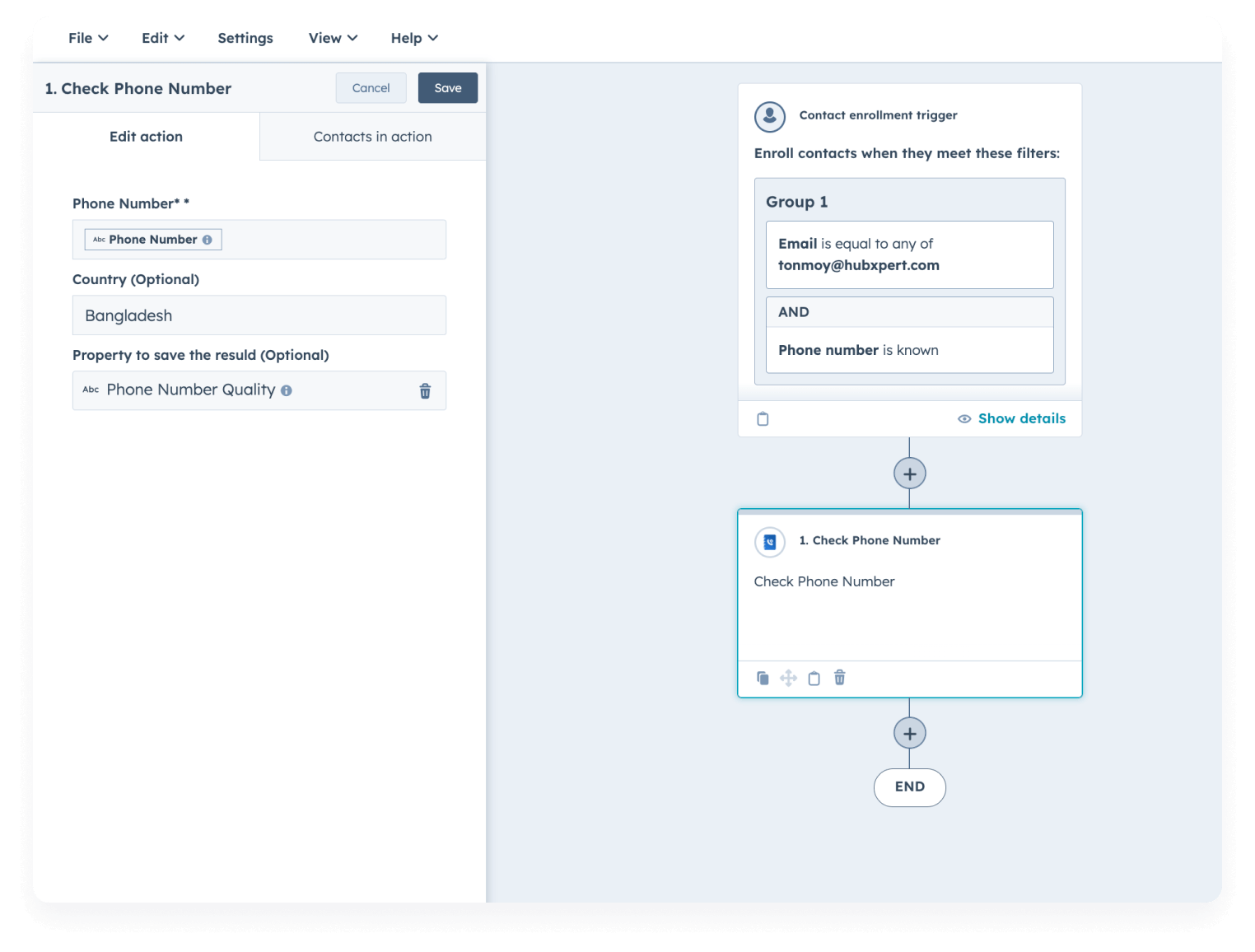Delete the Phone Number Quality property
Image resolution: width=1255 pixels, height=952 pixels.
(x=425, y=391)
